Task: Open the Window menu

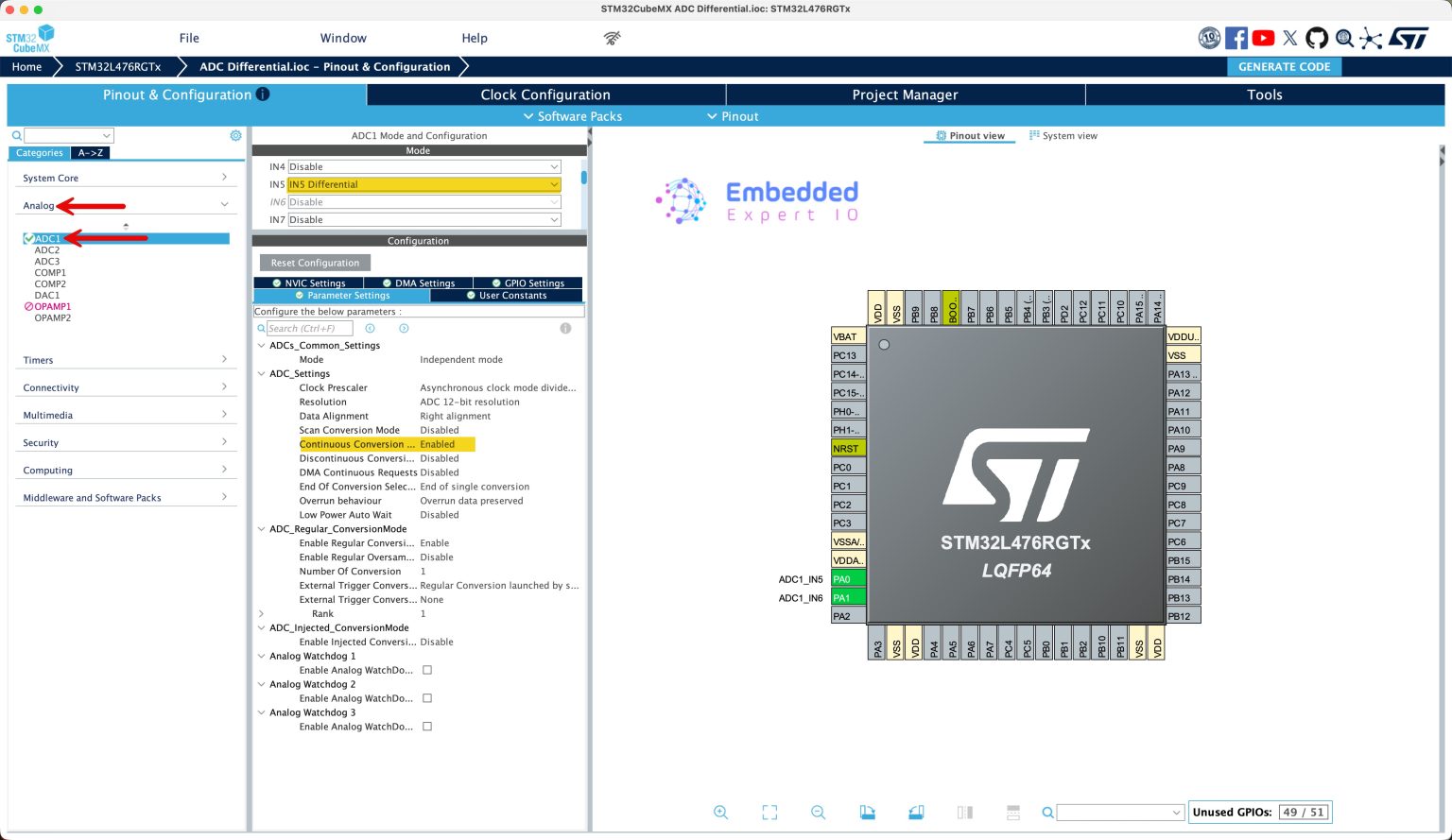Action: click(342, 38)
